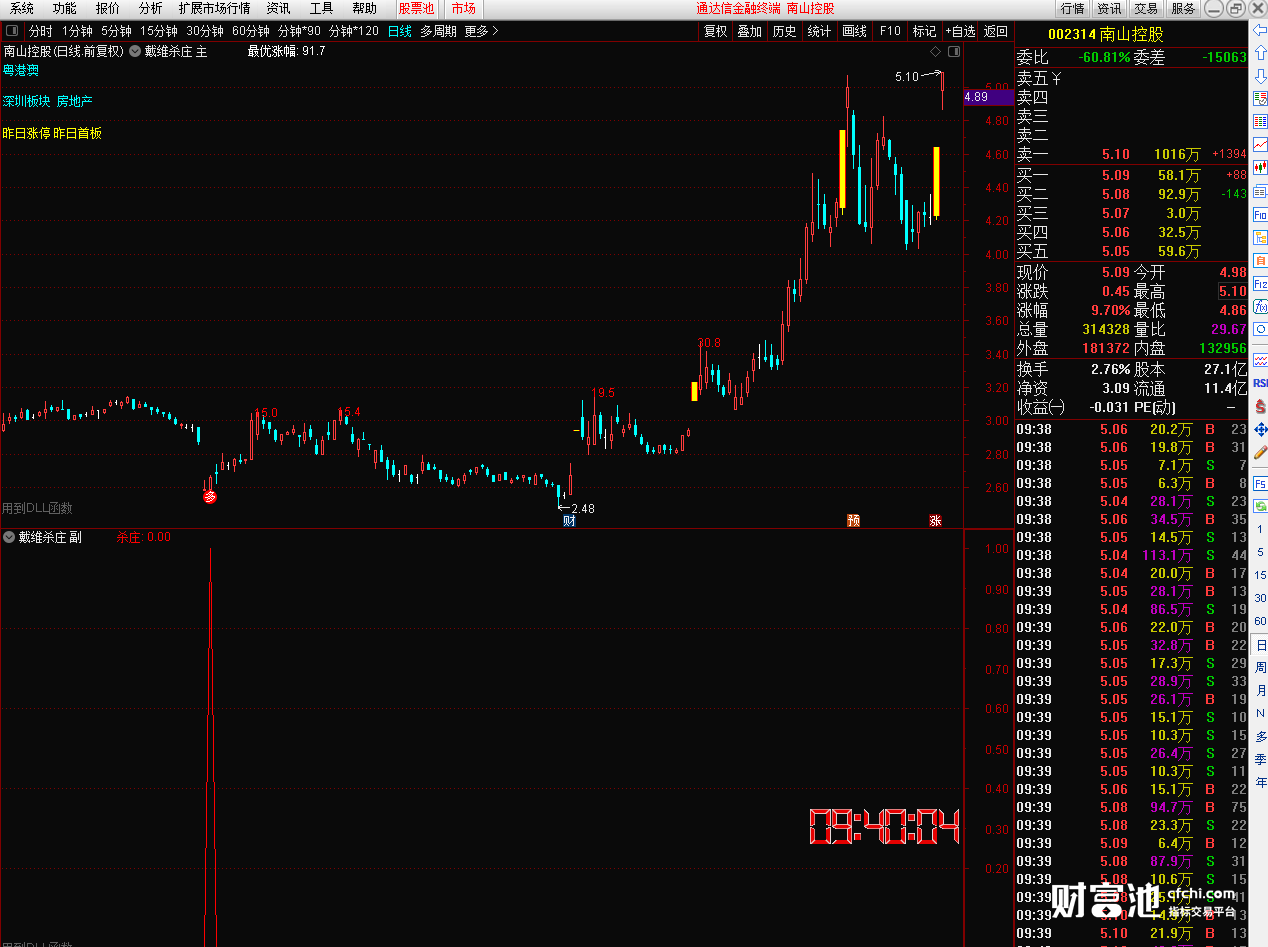This screenshot has height=947, width=1268.
Task: Click the 历史 toolbar button
Action: [x=784, y=31]
